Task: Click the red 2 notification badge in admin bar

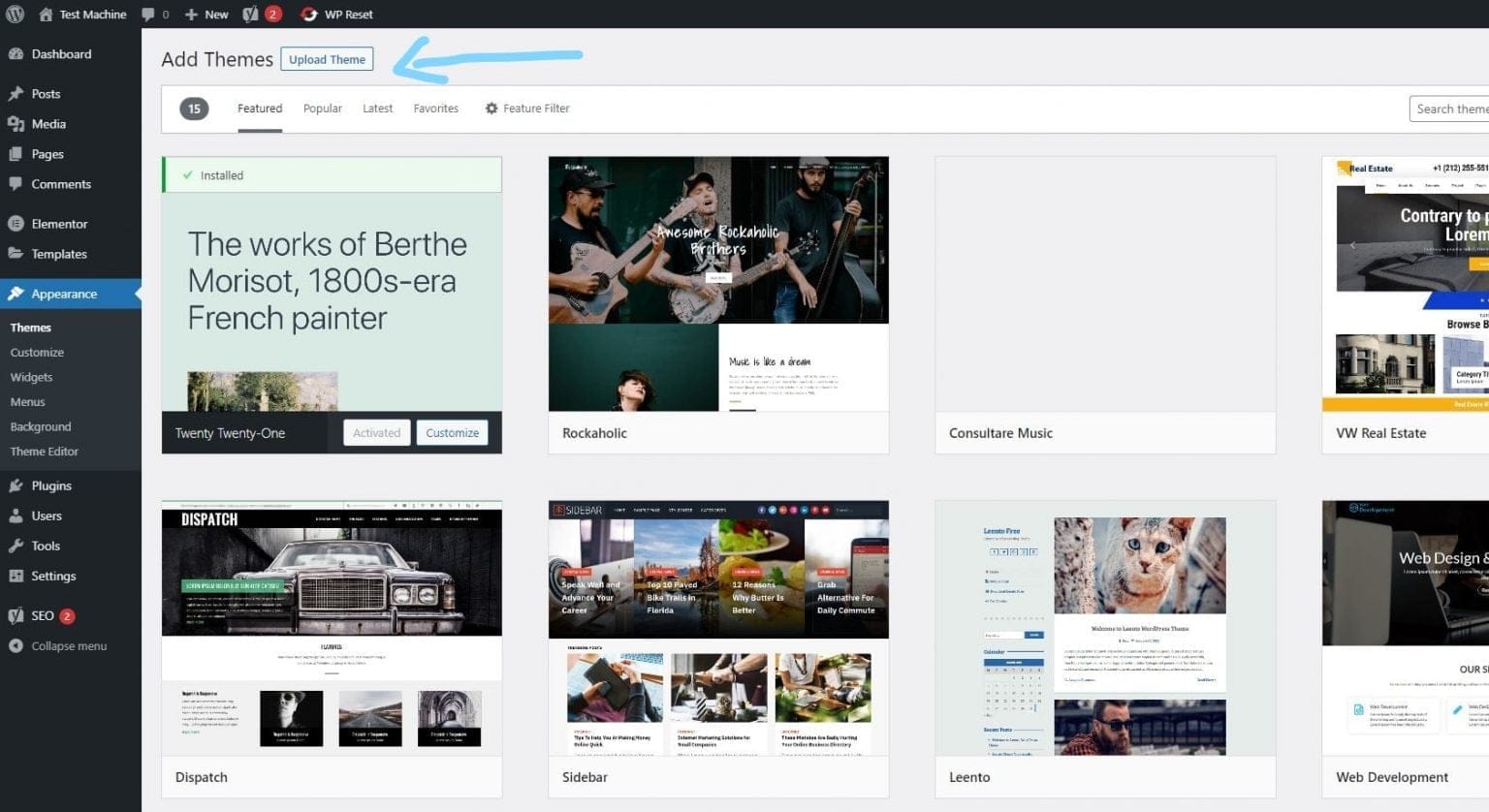Action: click(273, 14)
